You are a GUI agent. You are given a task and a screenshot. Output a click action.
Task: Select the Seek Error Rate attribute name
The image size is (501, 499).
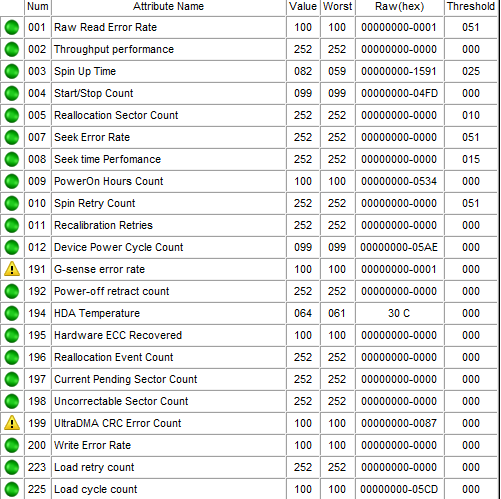point(92,137)
